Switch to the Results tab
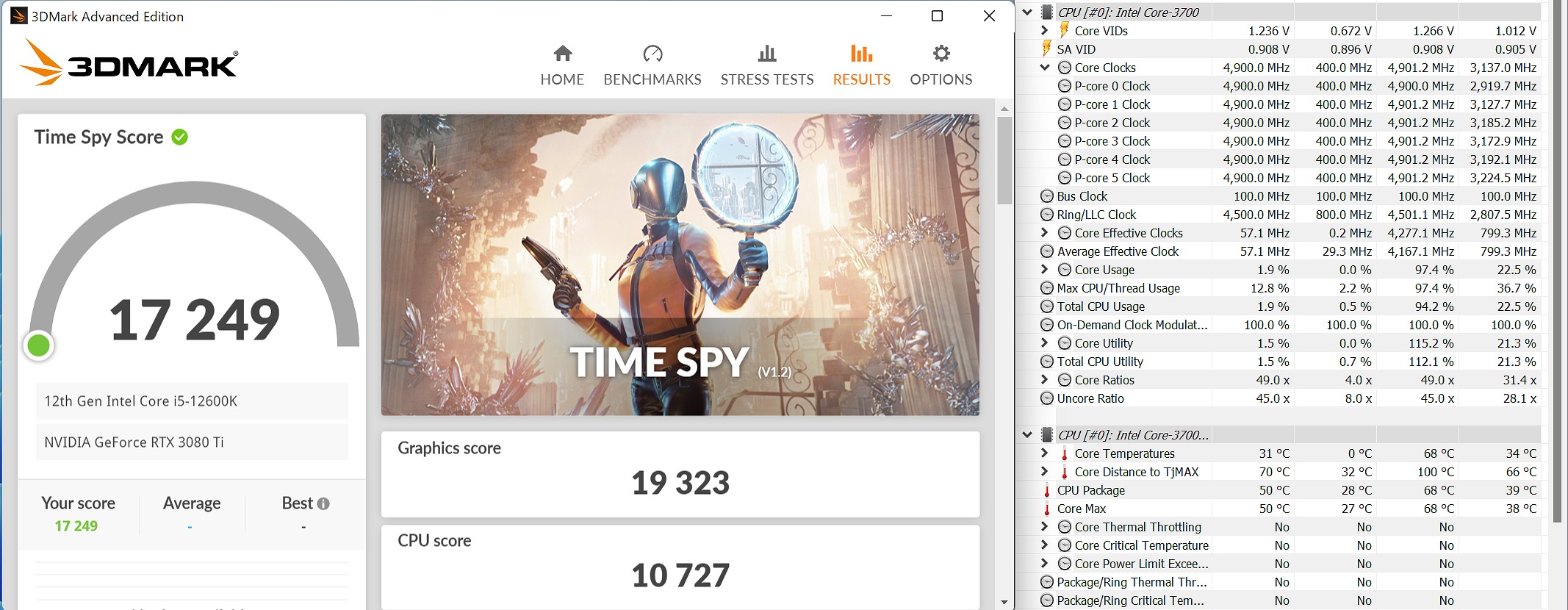Viewport: 1568px width, 610px height. [861, 65]
